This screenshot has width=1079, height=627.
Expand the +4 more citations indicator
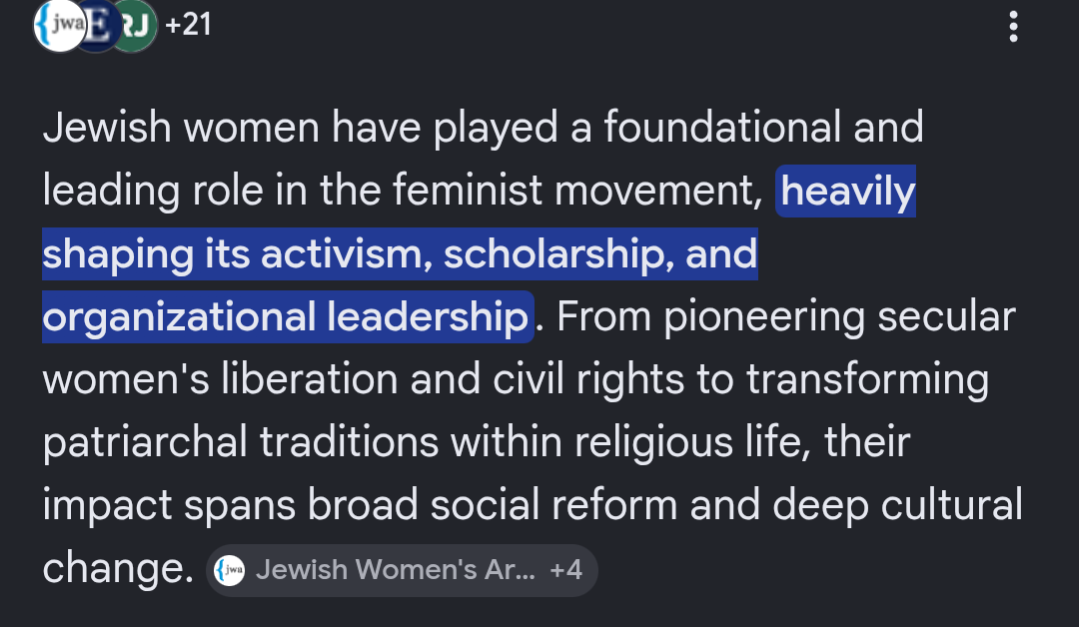[566, 570]
